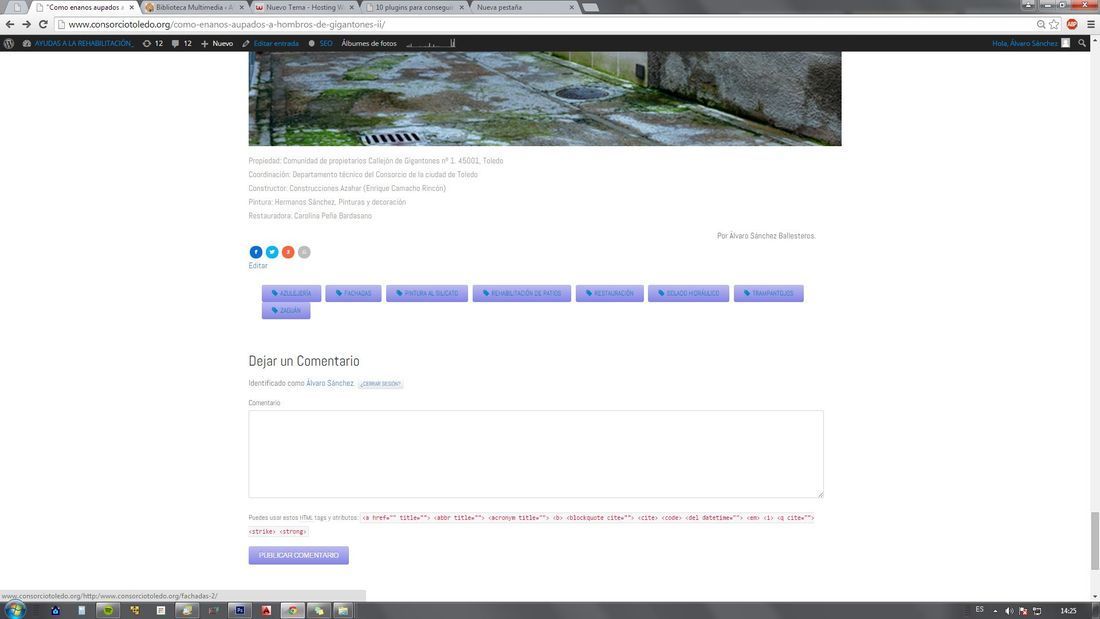Switch to Nueva pestaña tab
This screenshot has width=1100, height=619.
(x=523, y=7)
